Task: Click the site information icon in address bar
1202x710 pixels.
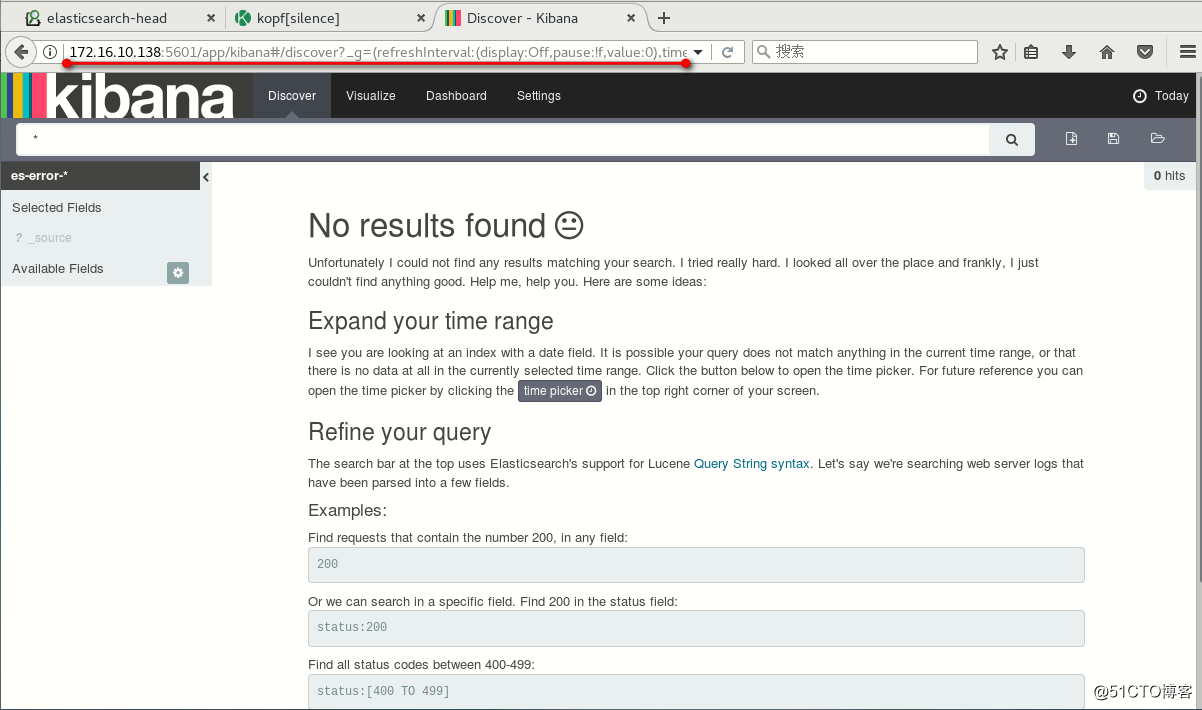Action: (x=50, y=52)
